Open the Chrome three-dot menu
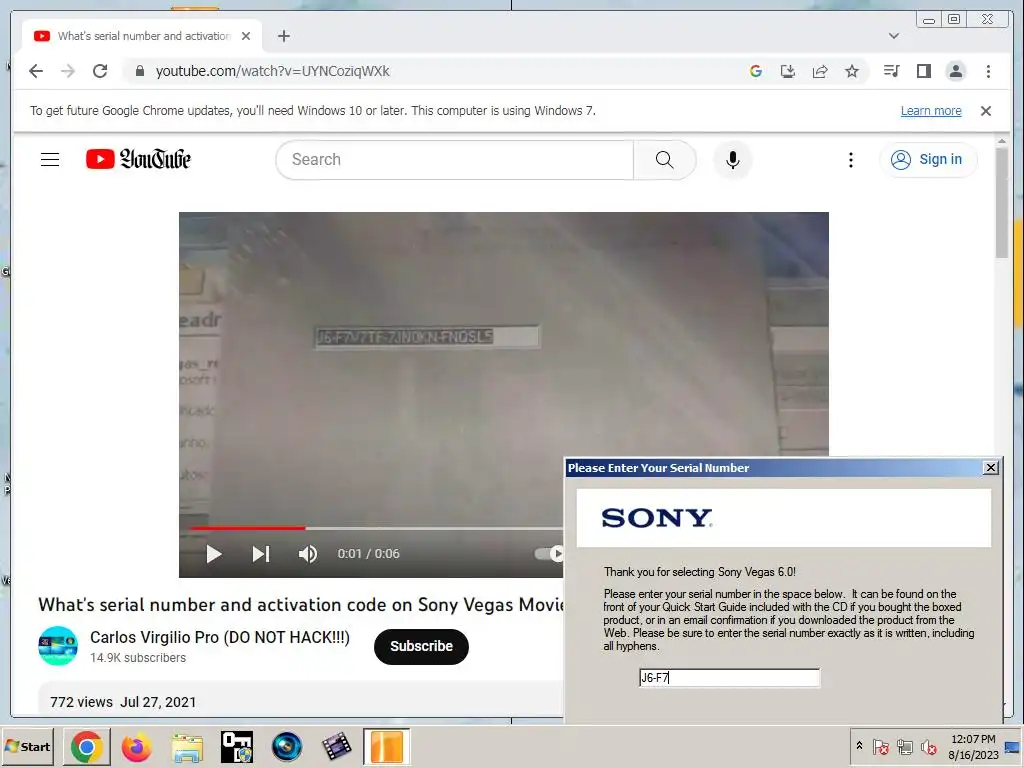Image resolution: width=1024 pixels, height=768 pixels. tap(988, 71)
